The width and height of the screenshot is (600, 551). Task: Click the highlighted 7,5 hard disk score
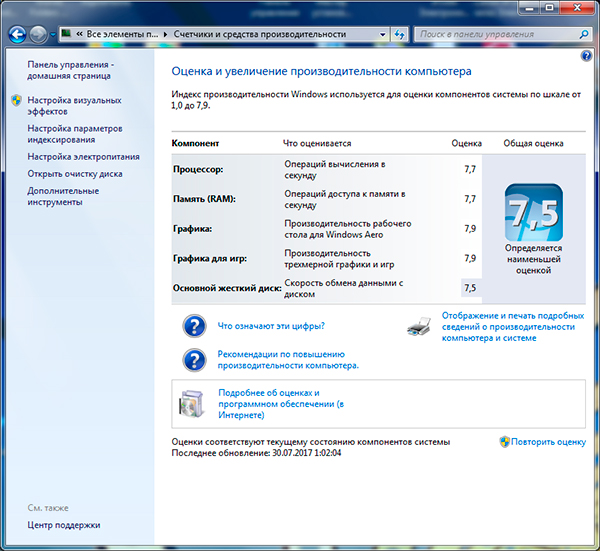(470, 288)
